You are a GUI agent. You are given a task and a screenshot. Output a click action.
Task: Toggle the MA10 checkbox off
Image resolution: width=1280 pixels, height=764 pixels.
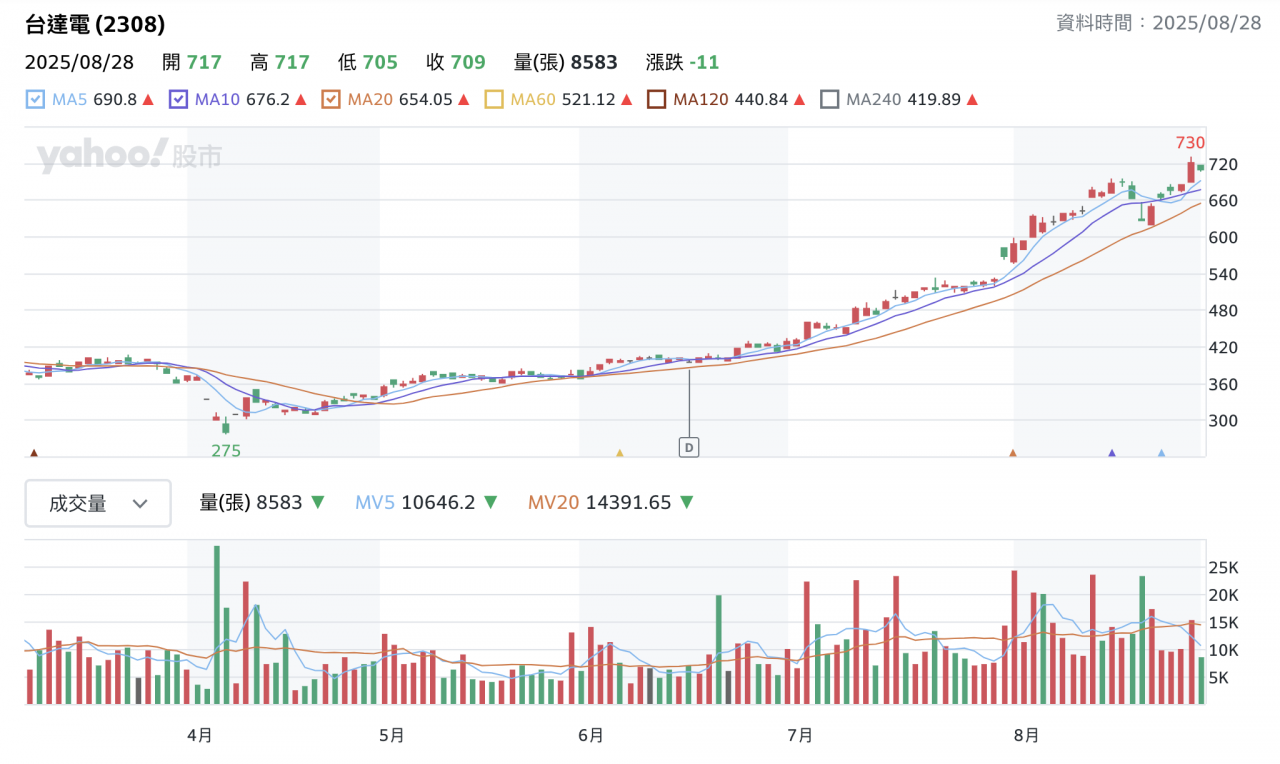pyautogui.click(x=179, y=100)
